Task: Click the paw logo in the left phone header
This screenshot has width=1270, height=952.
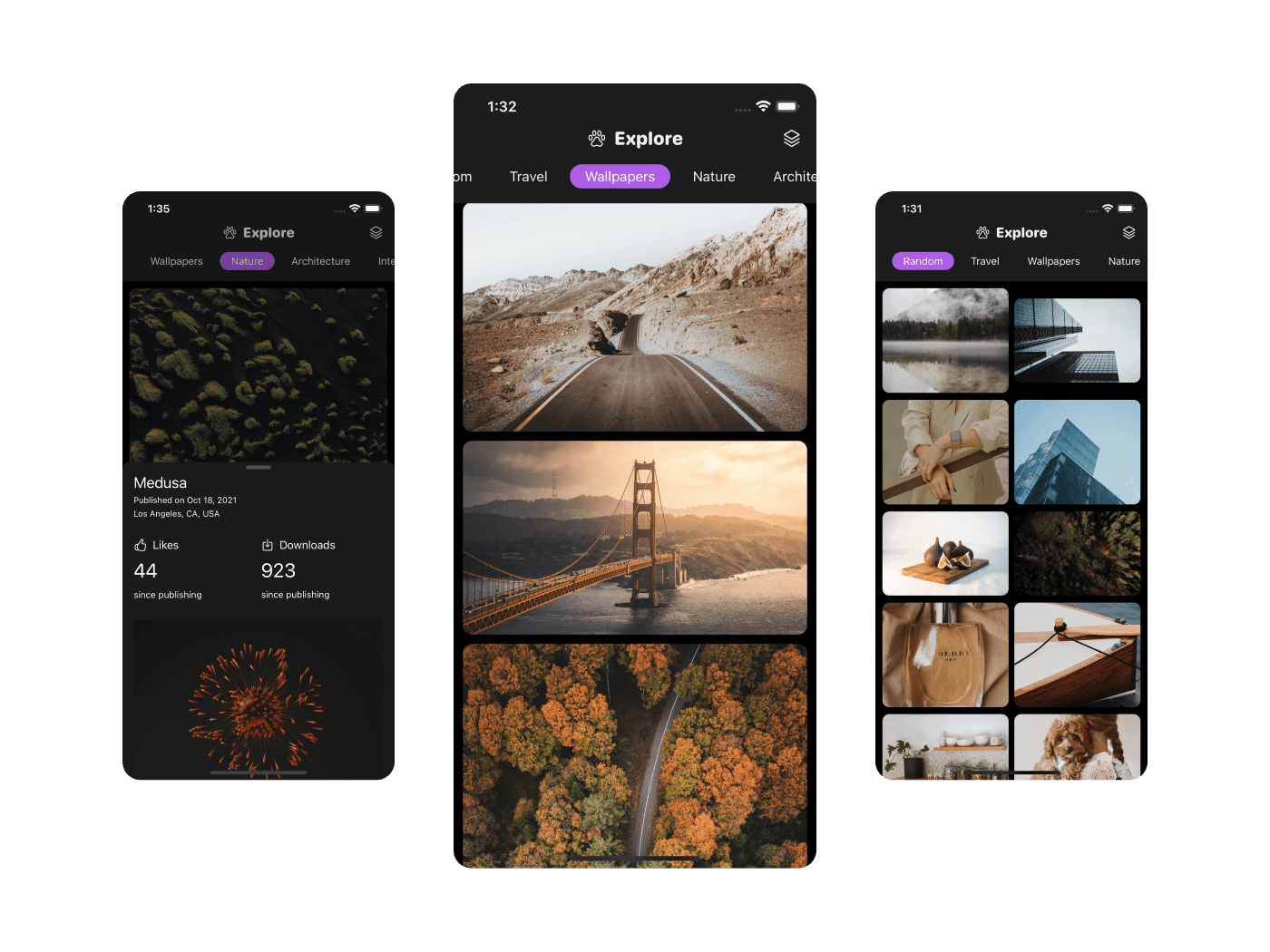Action: click(230, 233)
